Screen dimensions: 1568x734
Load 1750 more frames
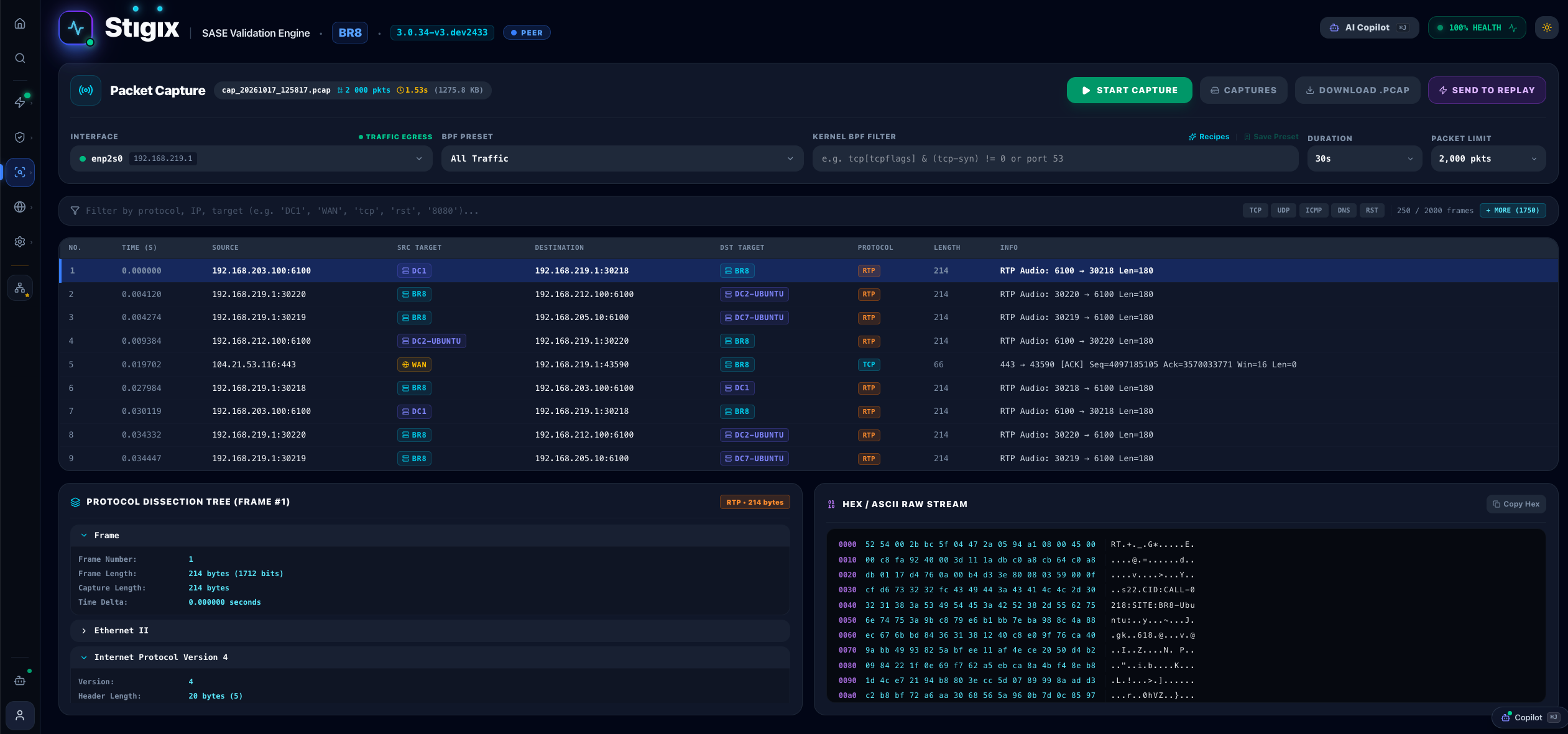pyautogui.click(x=1513, y=211)
